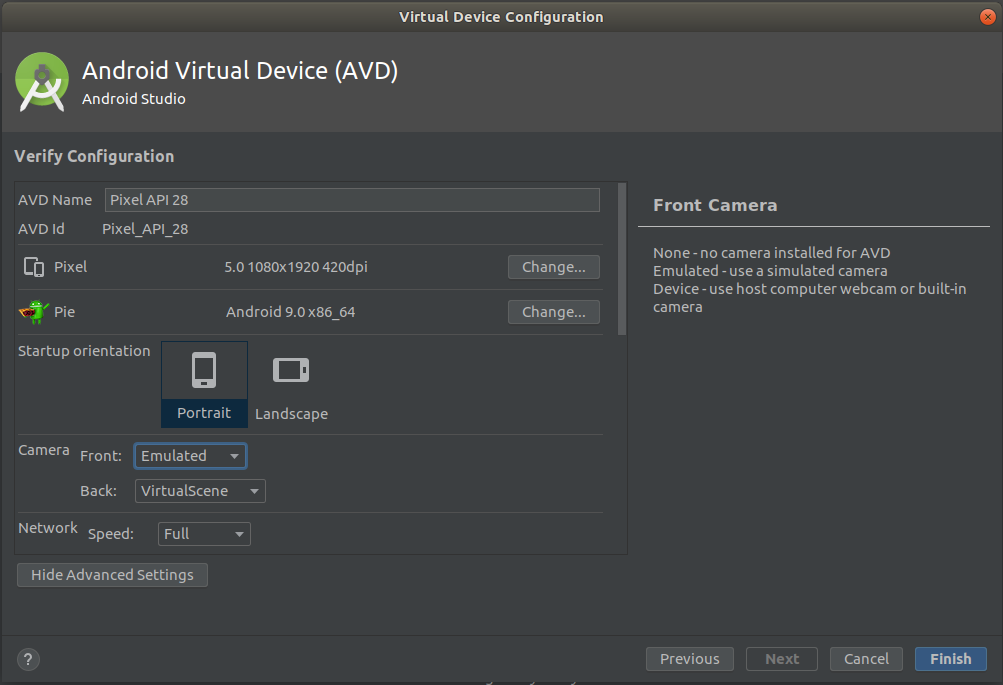Toggle startup orientation to Landscape
The image size is (1003, 685).
[x=290, y=384]
